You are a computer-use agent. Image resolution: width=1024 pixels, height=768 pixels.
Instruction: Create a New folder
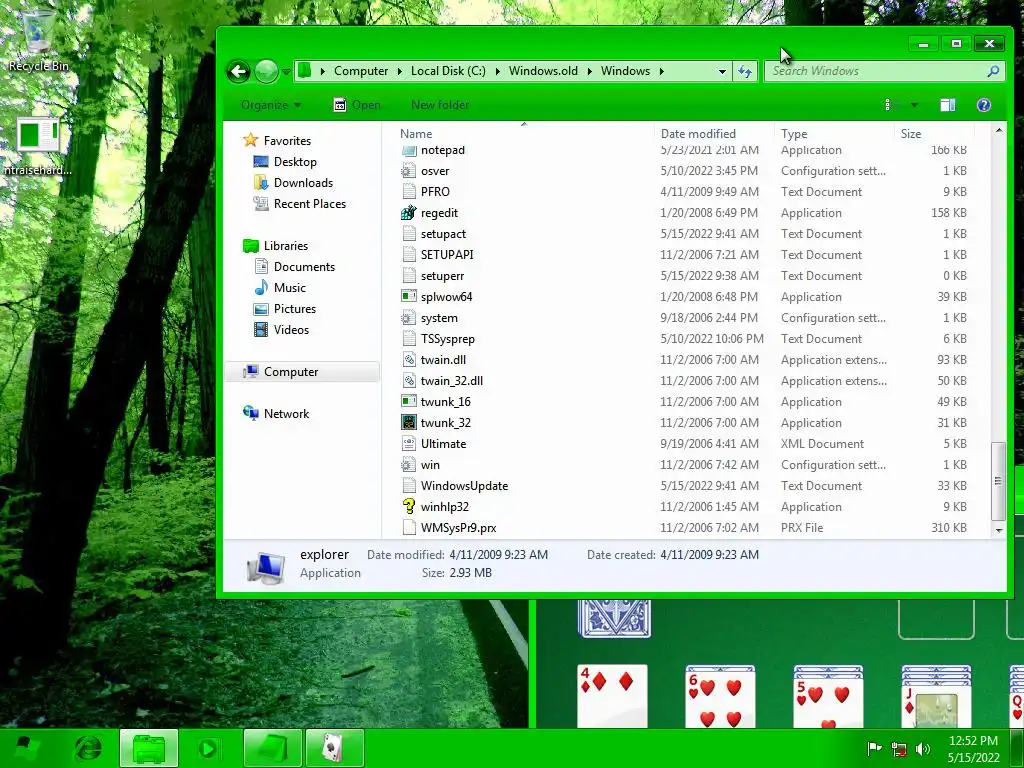coord(440,105)
